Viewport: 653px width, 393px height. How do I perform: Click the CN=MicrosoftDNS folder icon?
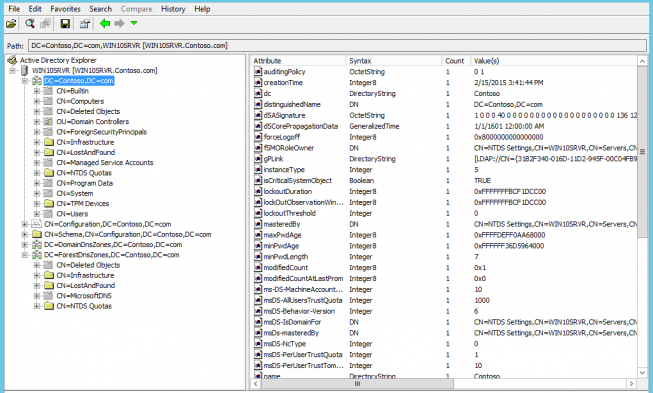[49, 296]
